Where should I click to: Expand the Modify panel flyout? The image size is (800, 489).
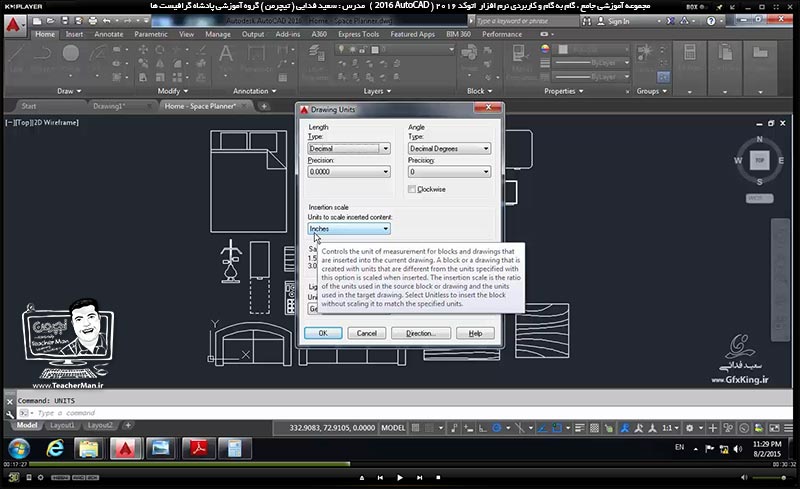coord(172,91)
